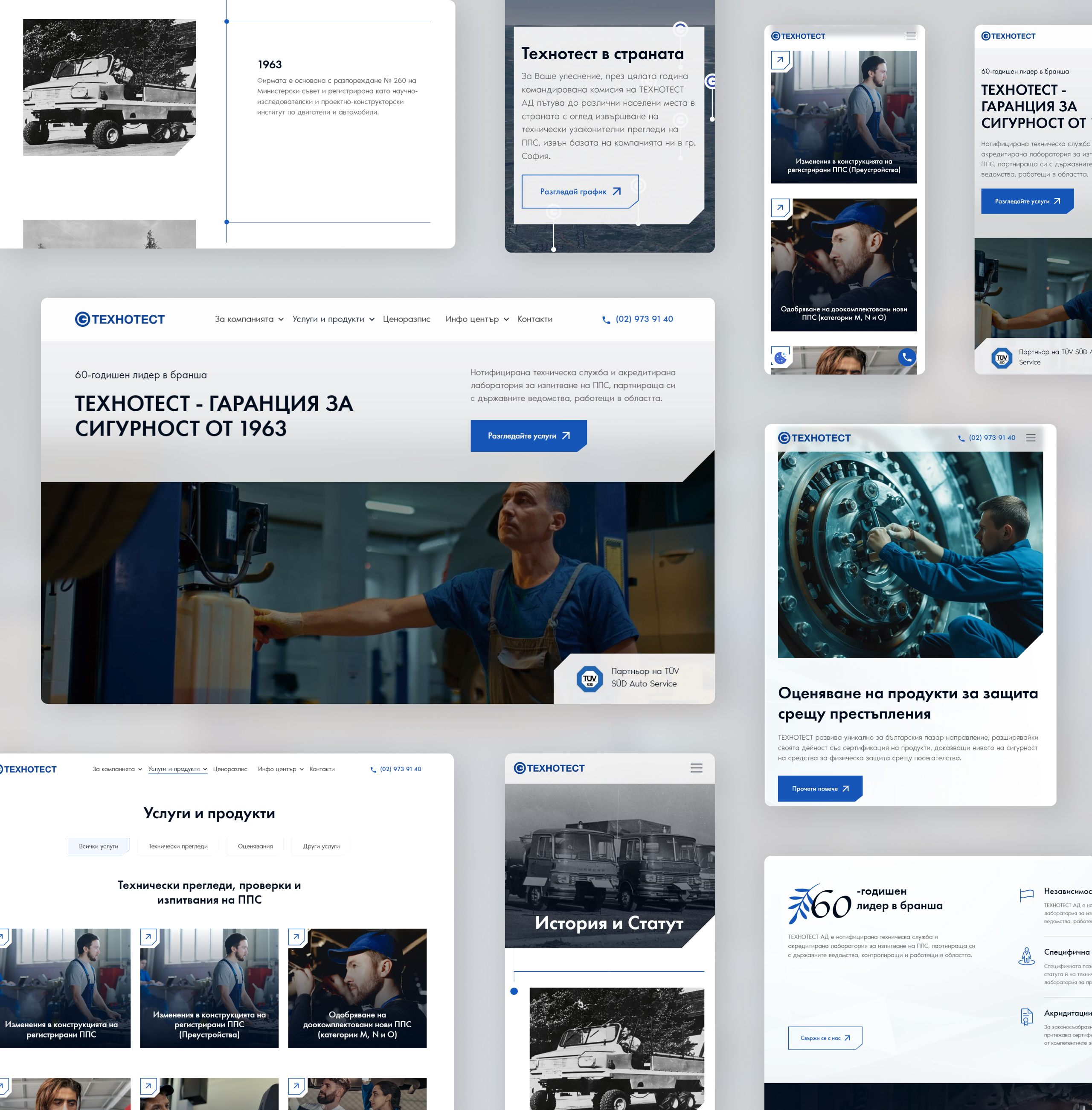The image size is (1092, 1110).
Task: Open the hamburger menu on the tablet article screen
Action: pyautogui.click(x=1031, y=438)
